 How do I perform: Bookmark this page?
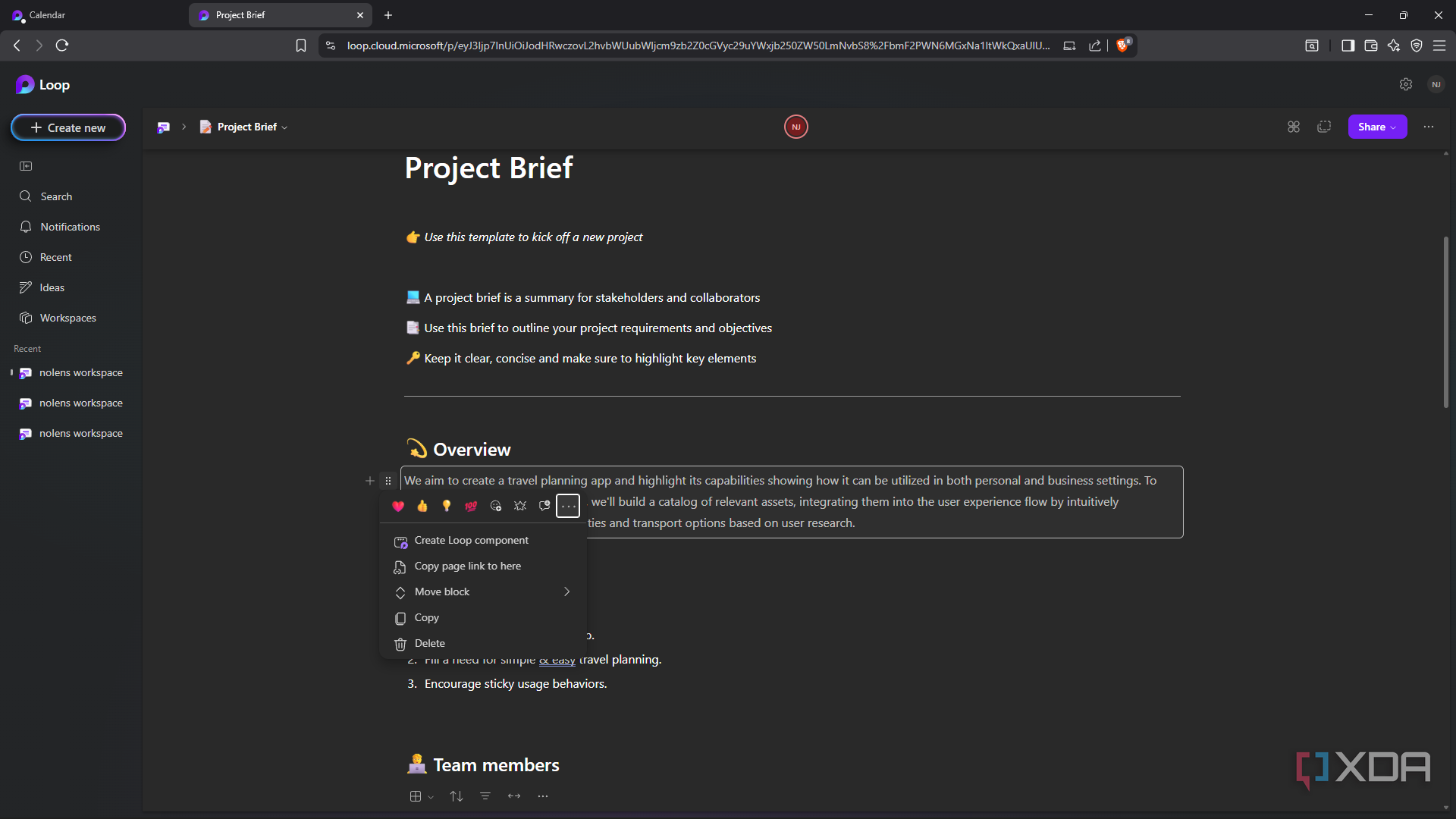pyautogui.click(x=301, y=45)
